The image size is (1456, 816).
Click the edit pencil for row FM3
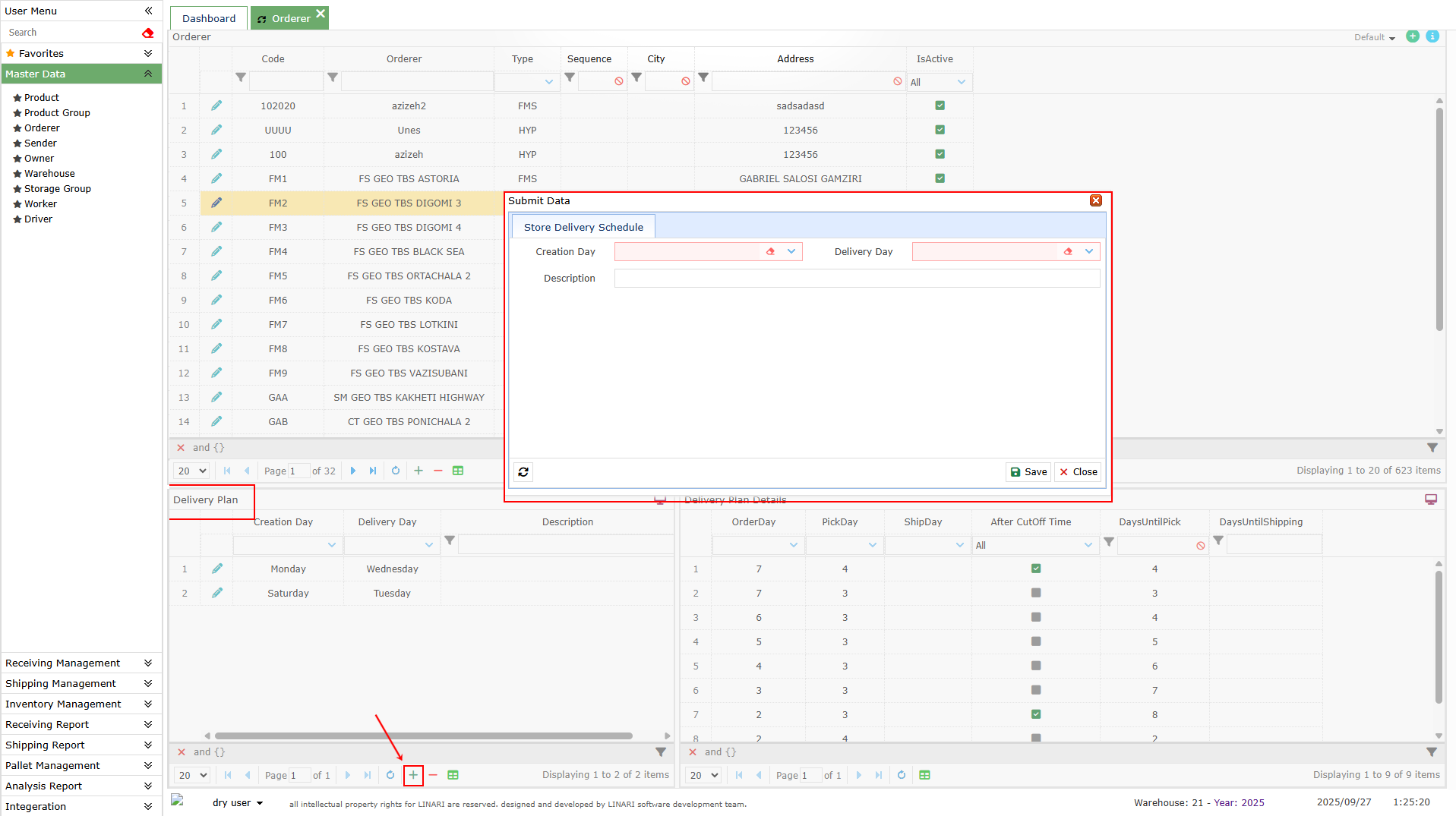coord(216,227)
